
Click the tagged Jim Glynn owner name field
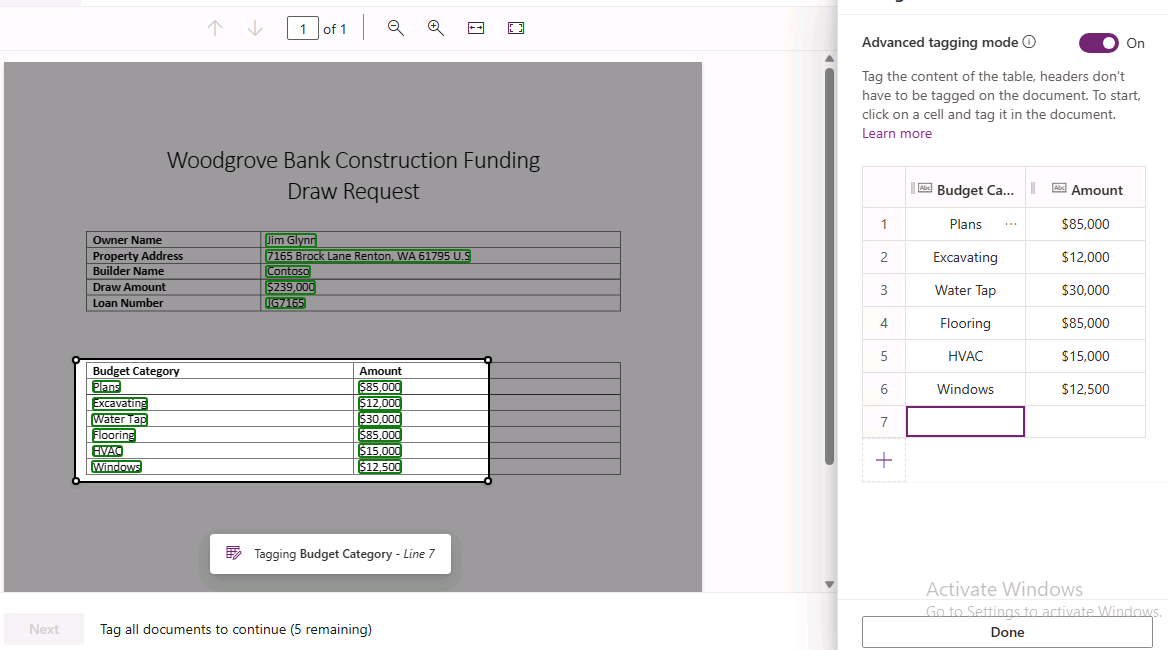tap(290, 240)
